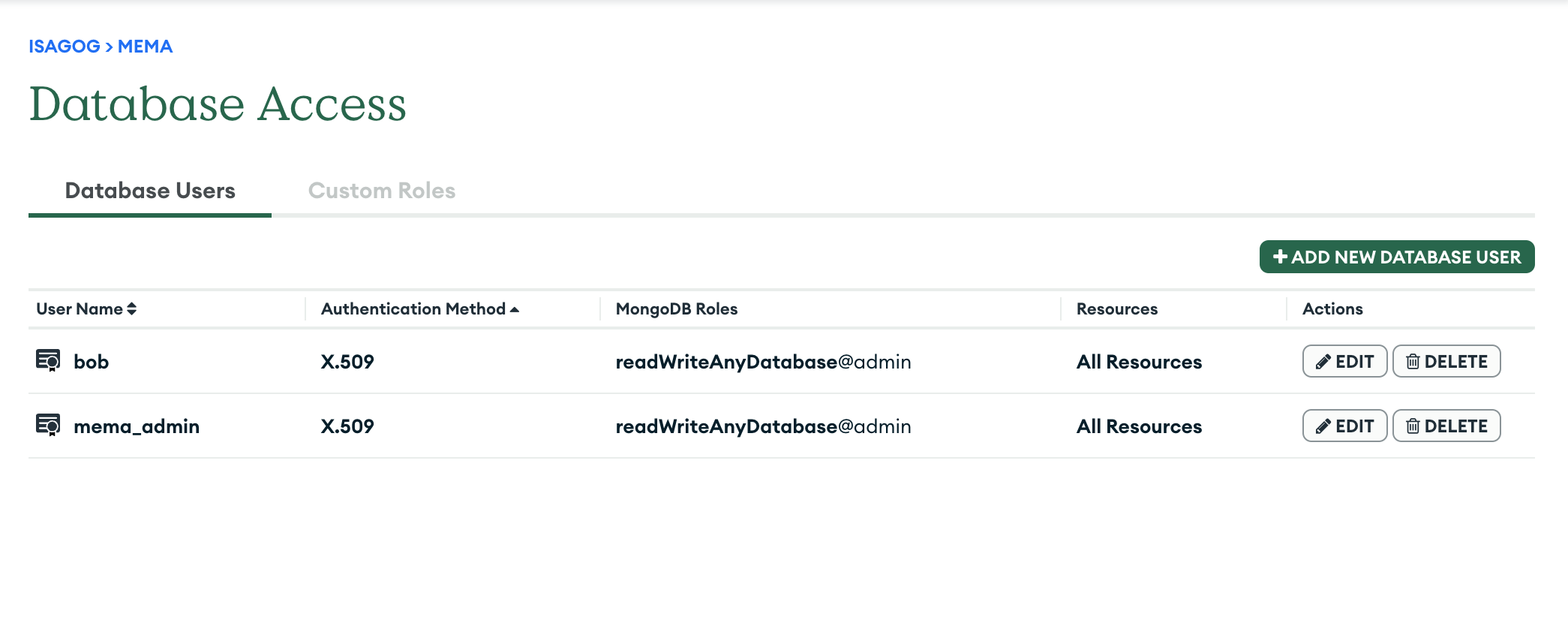Delete the mema_admin database user

tap(1446, 426)
